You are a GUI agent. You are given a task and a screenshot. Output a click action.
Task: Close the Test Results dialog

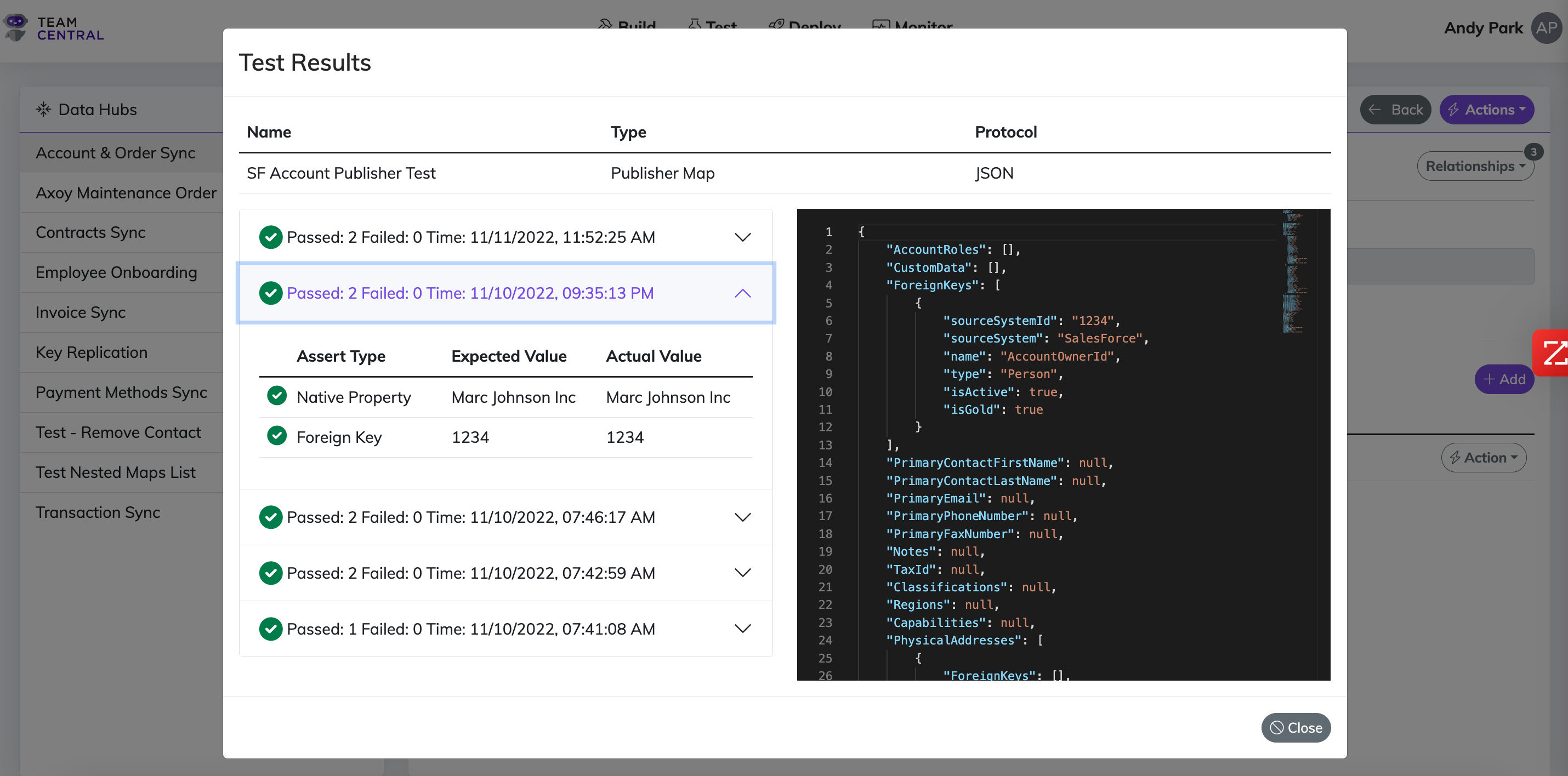(1296, 728)
